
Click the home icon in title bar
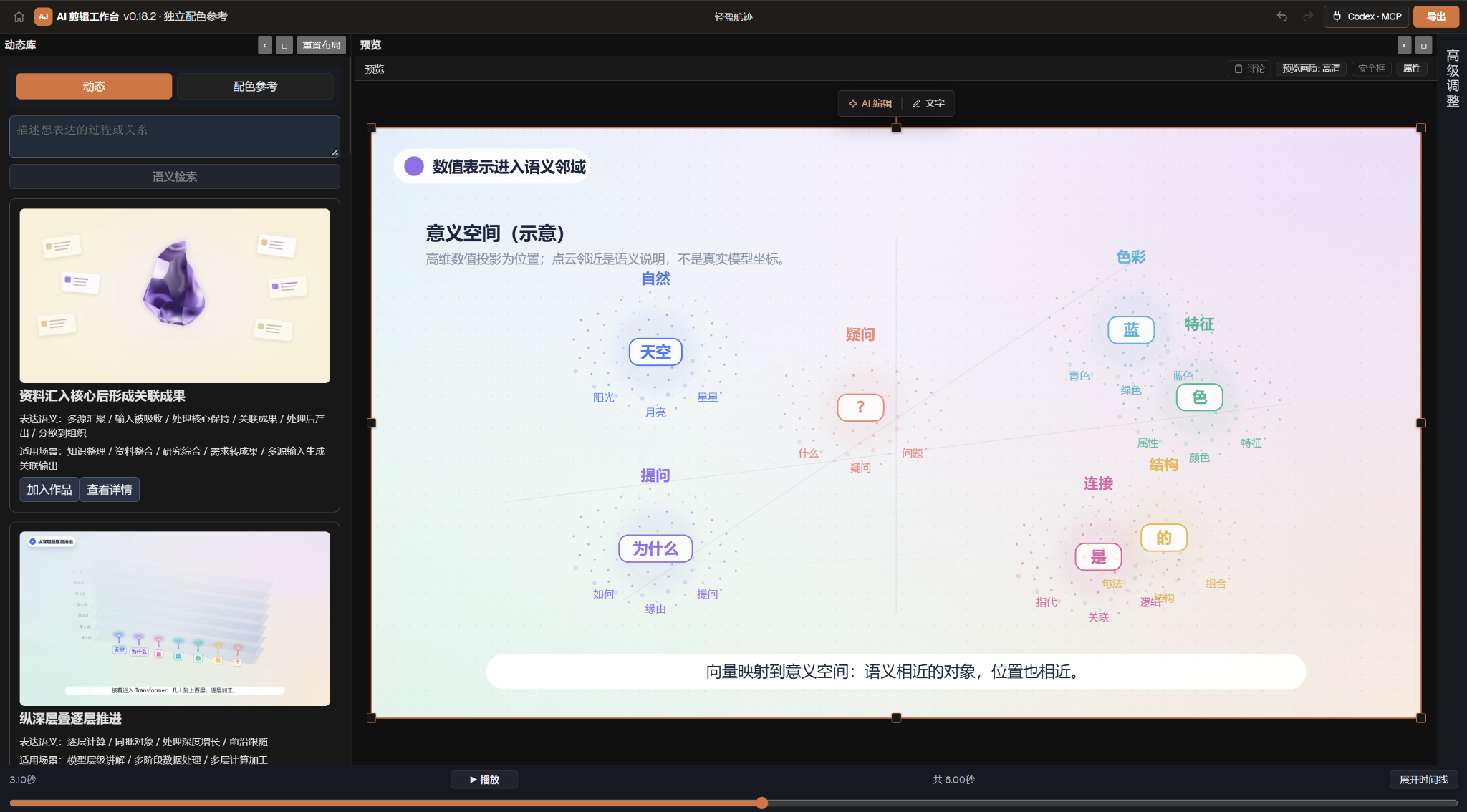point(19,16)
